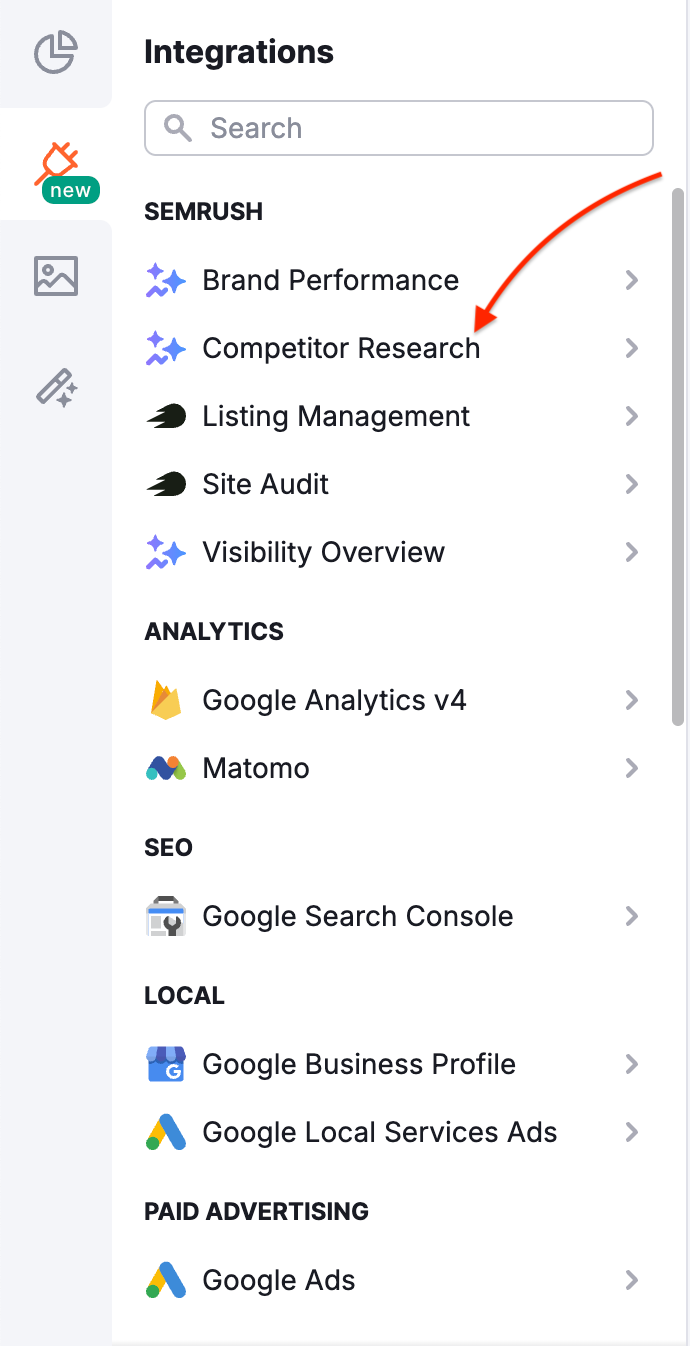The width and height of the screenshot is (690, 1346).
Task: Open the Matomo integration
Action: (x=255, y=768)
